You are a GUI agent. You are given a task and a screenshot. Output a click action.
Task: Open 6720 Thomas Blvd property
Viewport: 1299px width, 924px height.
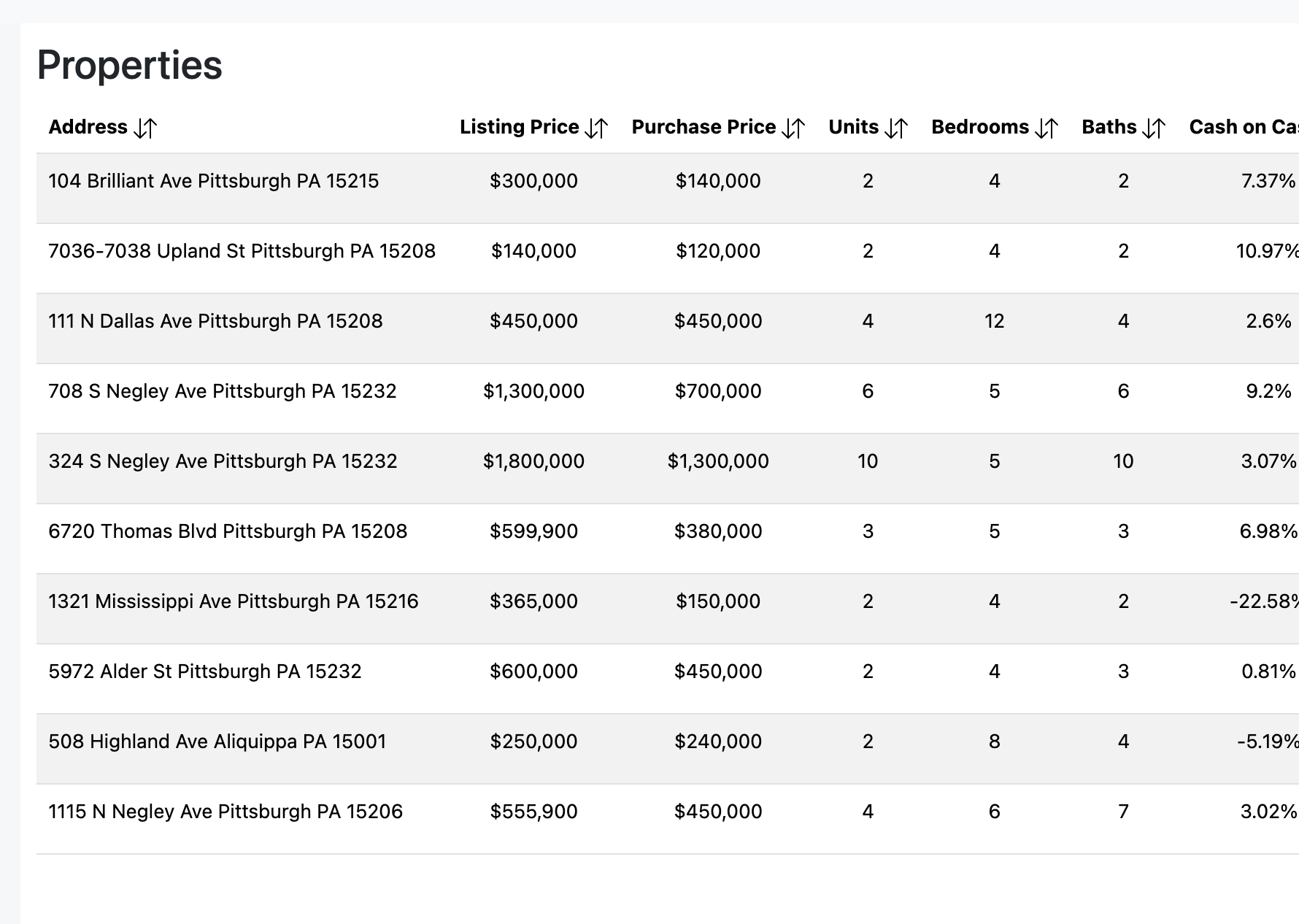click(228, 531)
